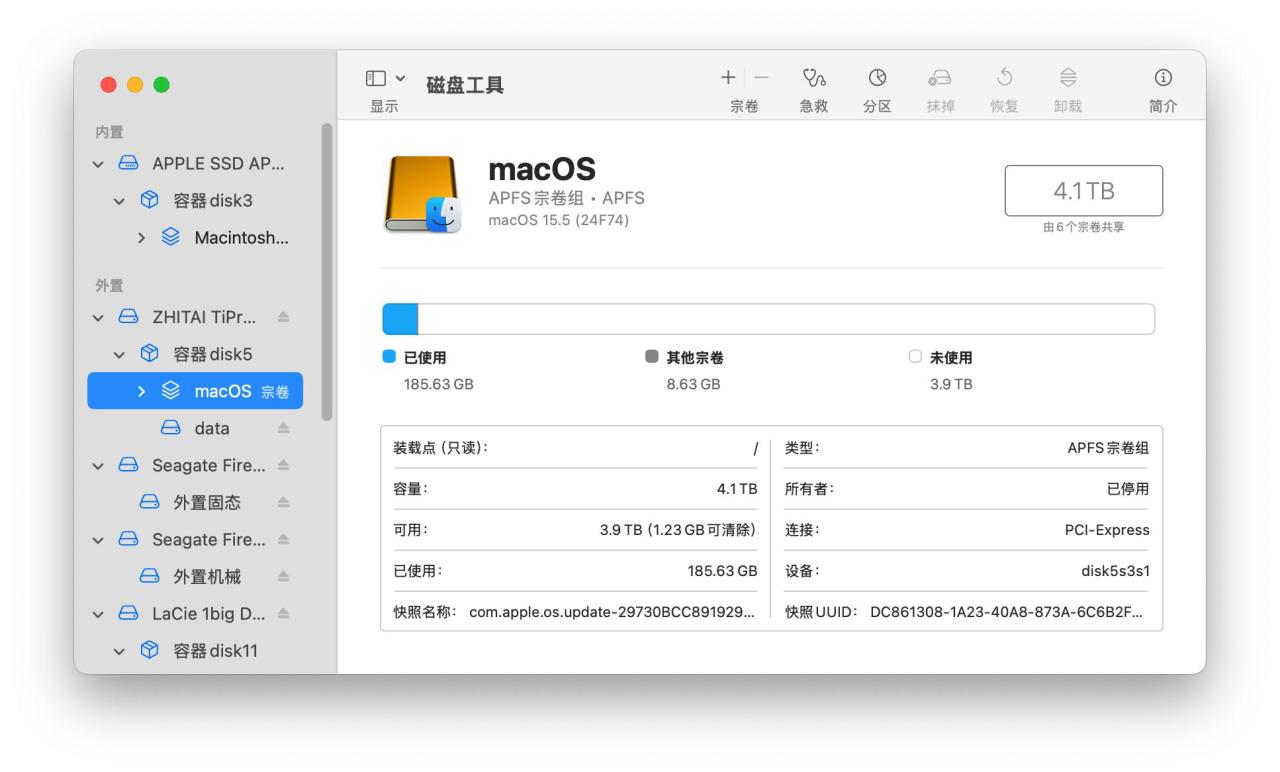1280x772 pixels.
Task: Run 急救 First Aid on the volume
Action: [813, 78]
